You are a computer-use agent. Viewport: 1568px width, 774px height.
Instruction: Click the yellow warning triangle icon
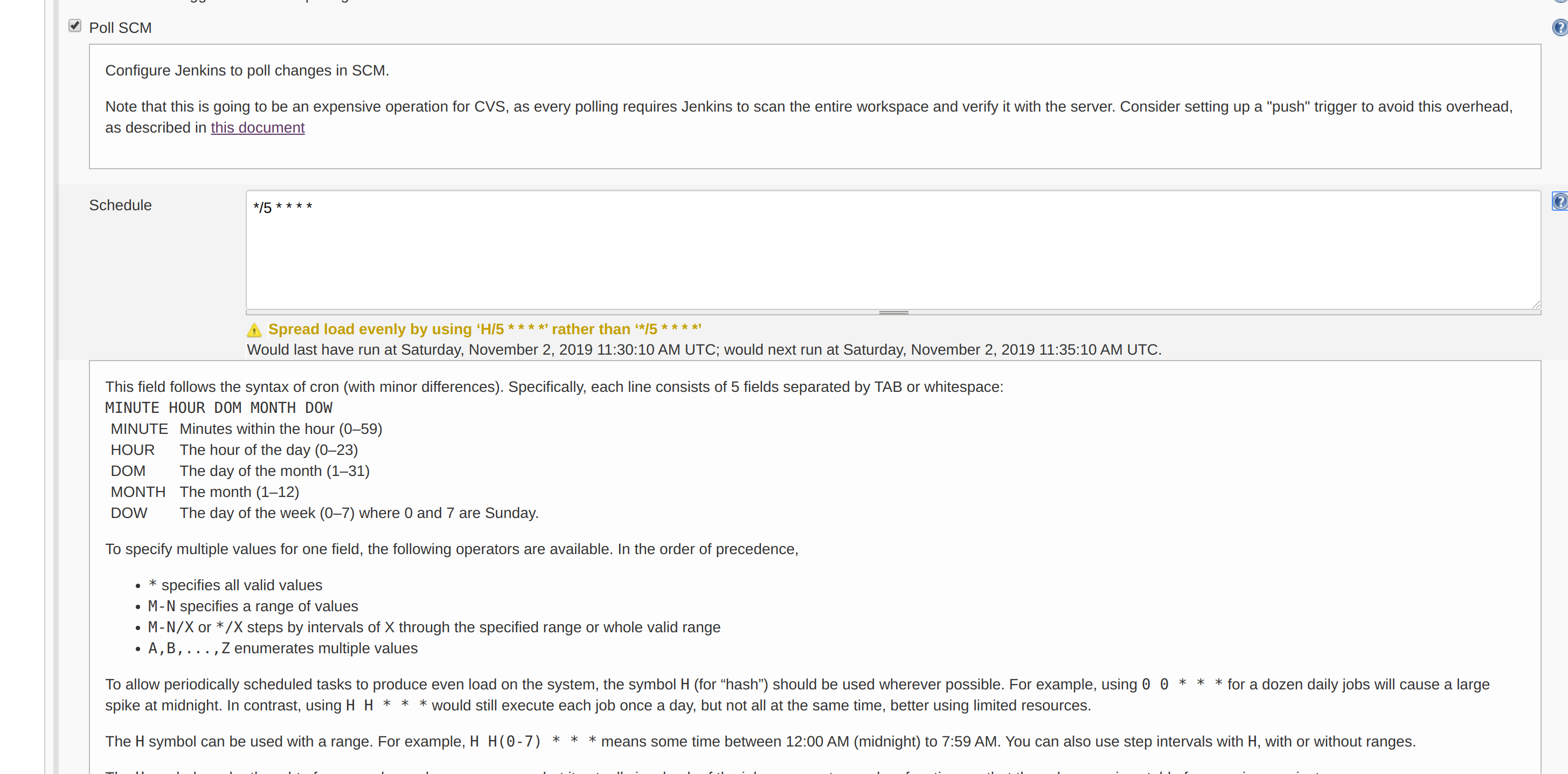pos(255,329)
